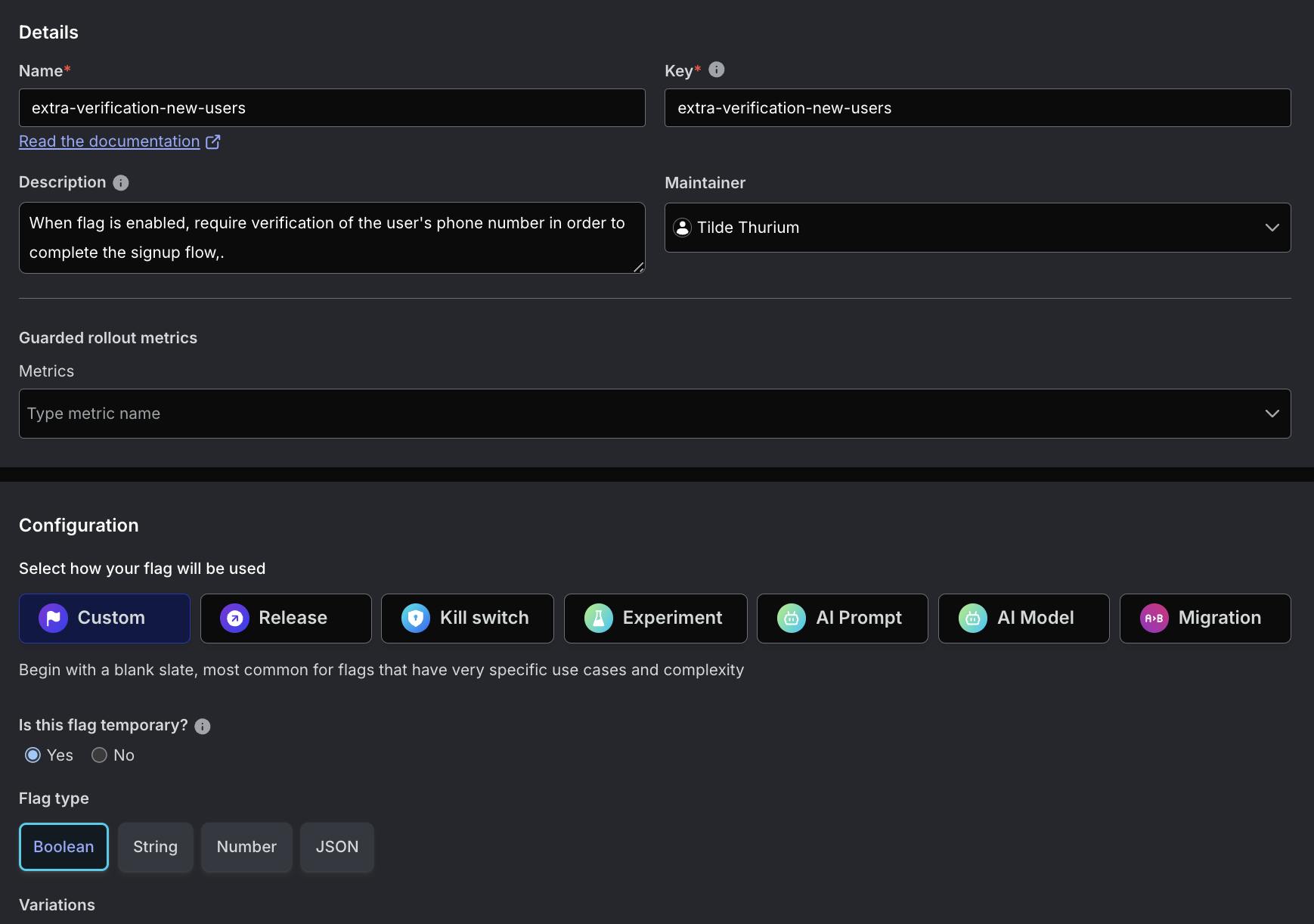1314x924 pixels.
Task: Click the Maintainer label
Action: click(x=705, y=183)
